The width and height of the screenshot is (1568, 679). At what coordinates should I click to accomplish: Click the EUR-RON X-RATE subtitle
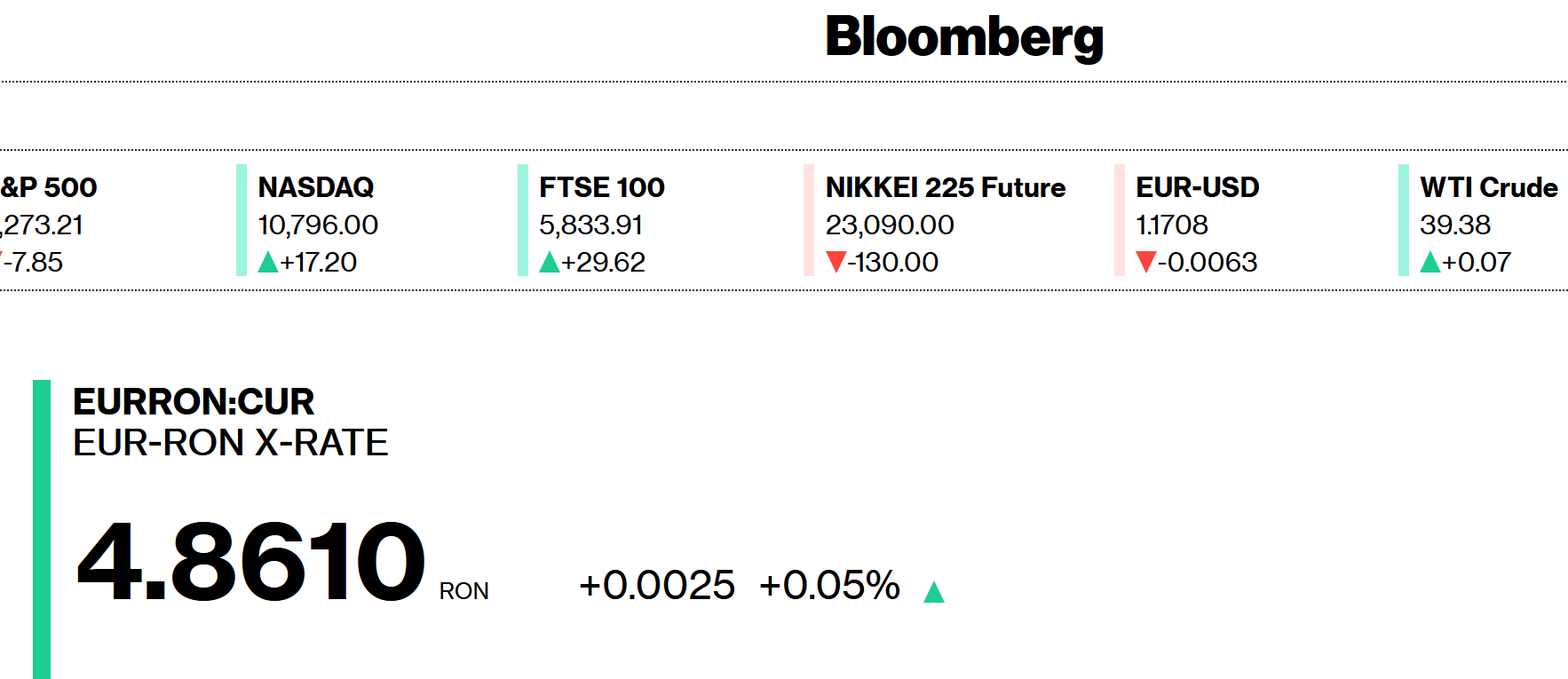231,443
